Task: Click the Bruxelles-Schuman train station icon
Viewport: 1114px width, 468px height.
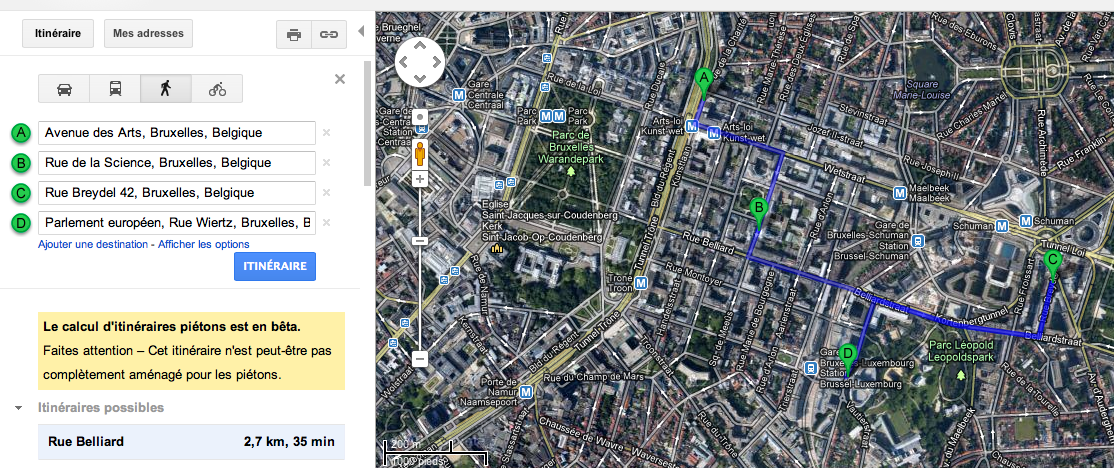Action: pos(919,241)
